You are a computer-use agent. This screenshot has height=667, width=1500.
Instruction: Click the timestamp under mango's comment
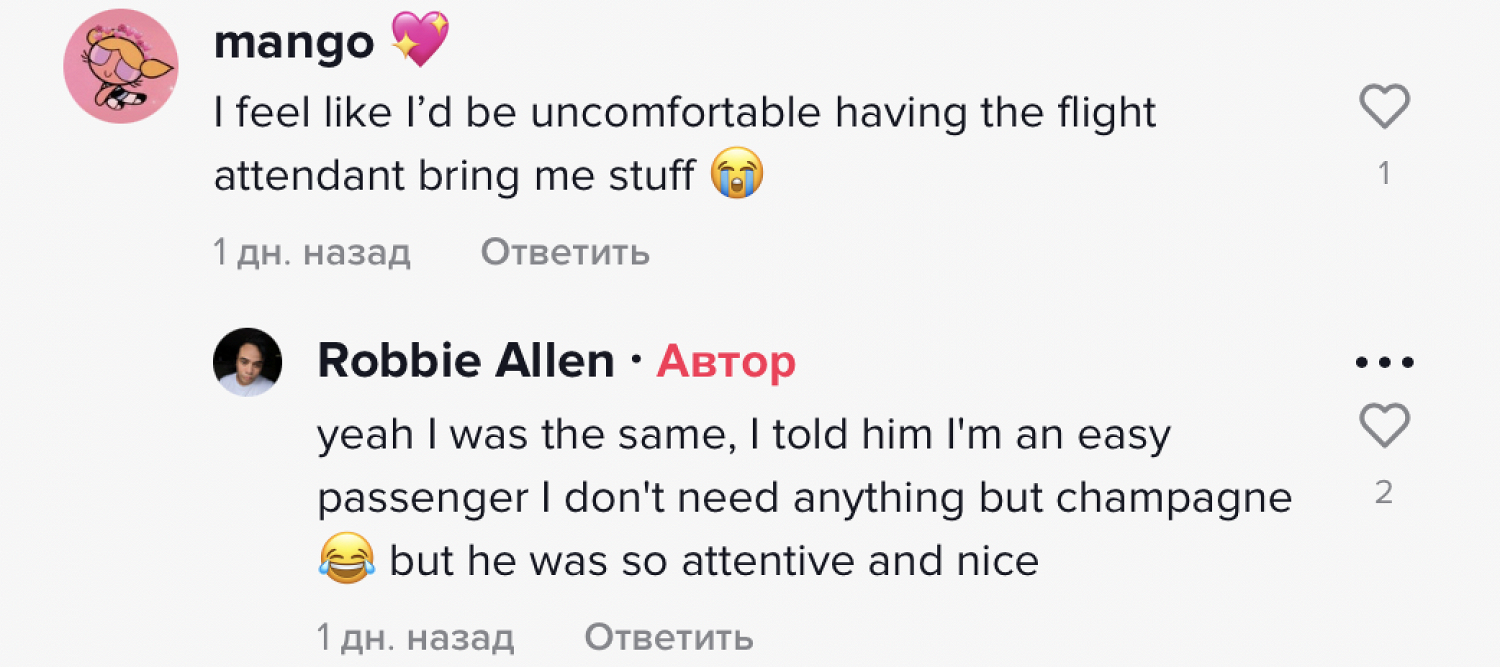[312, 253]
